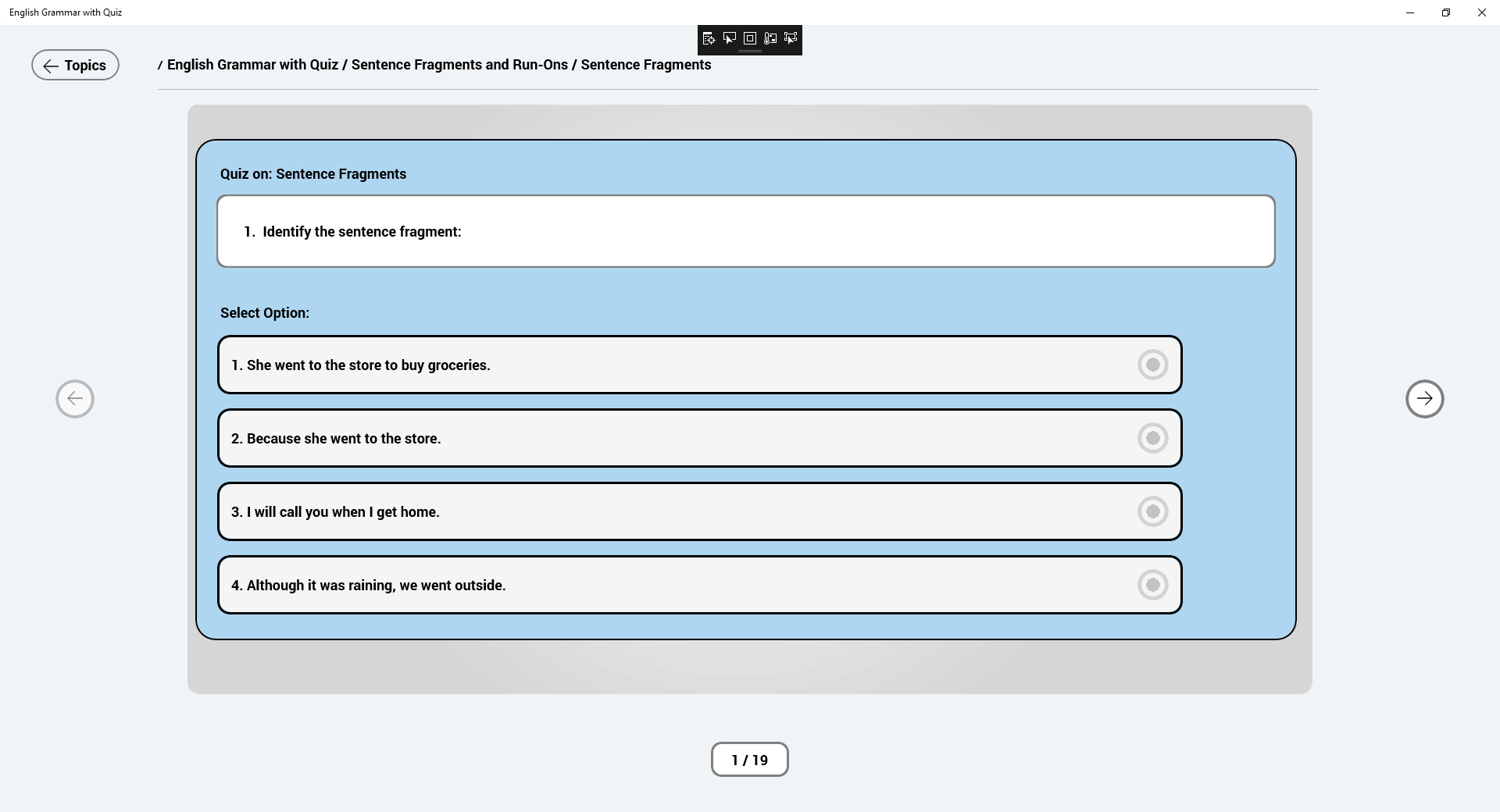This screenshot has height=812, width=1500.
Task: Select radio for 'I will call you'
Action: click(1152, 511)
